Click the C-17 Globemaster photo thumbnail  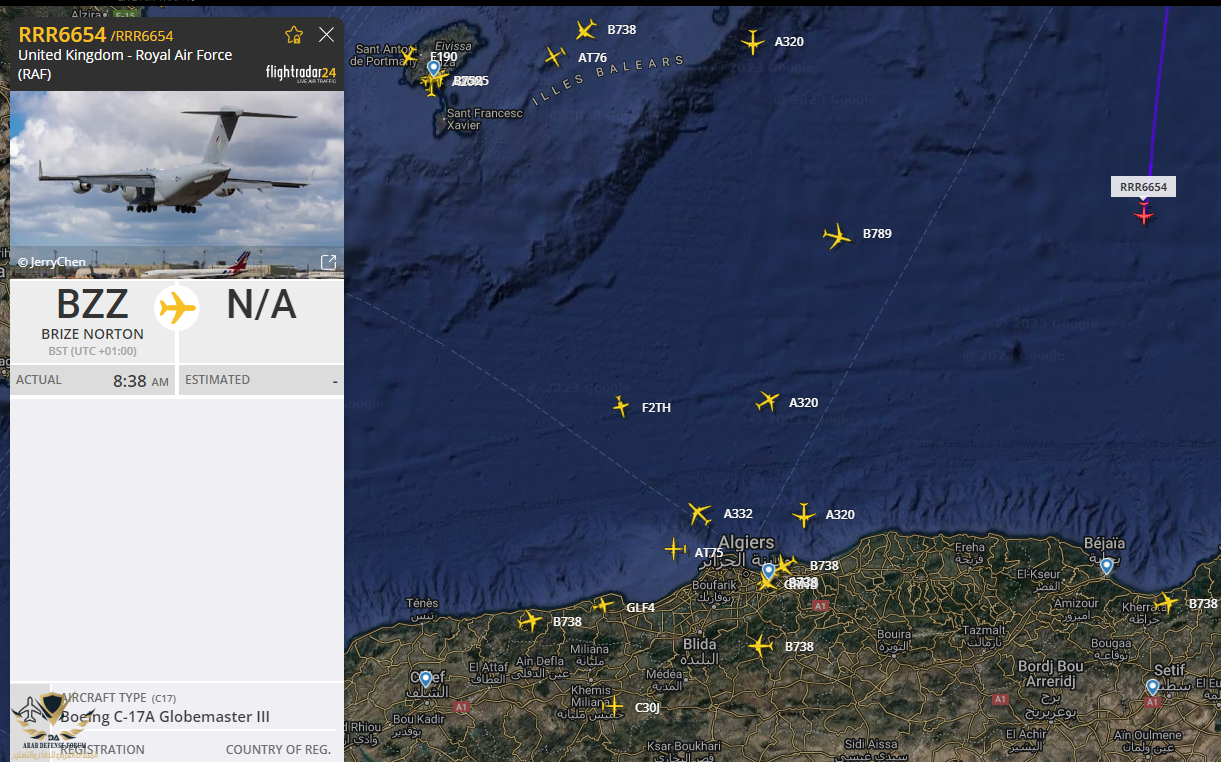tap(177, 185)
